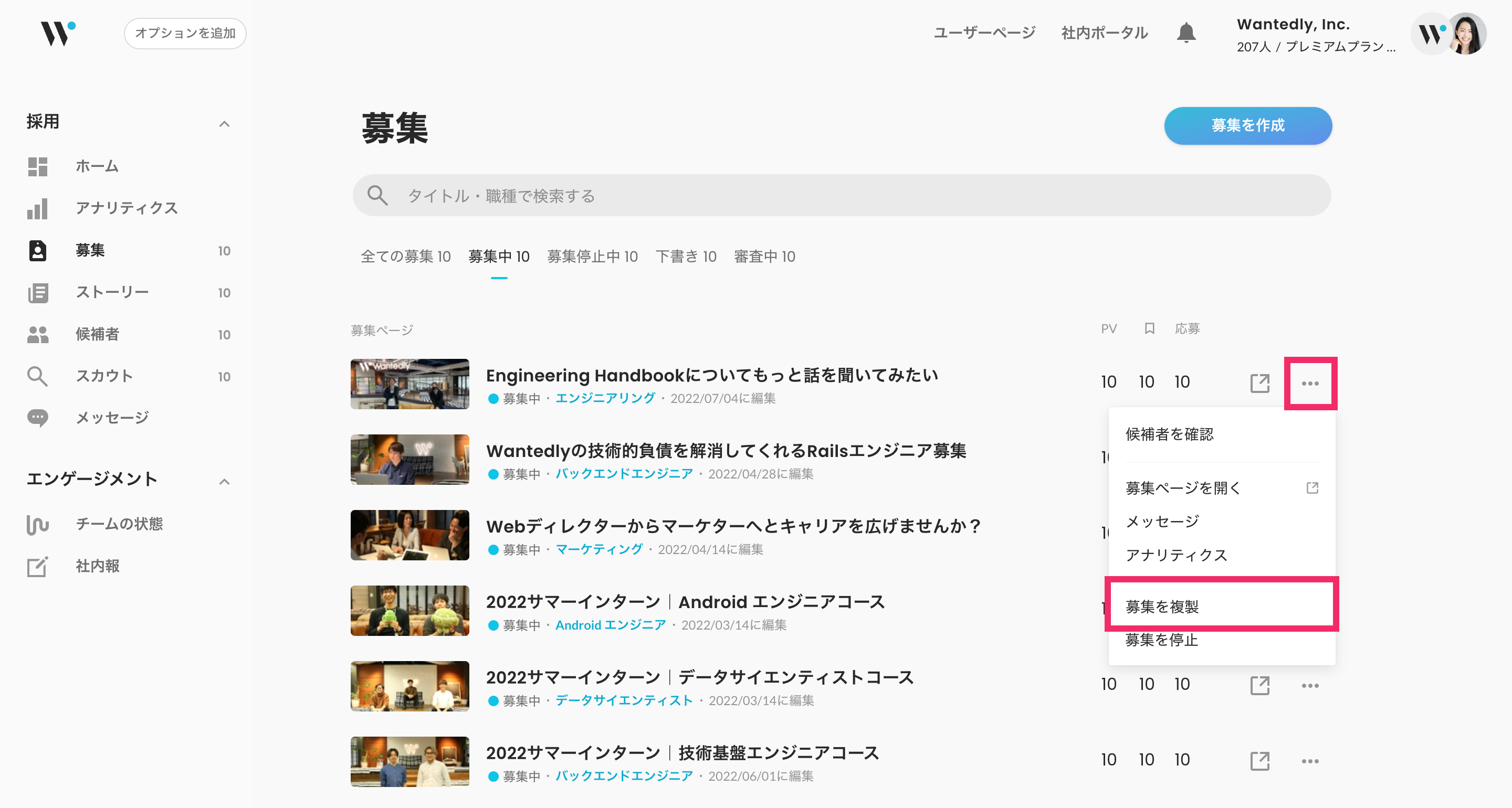
Task: Open the Android エンジニアコース posting title
Action: 685,601
